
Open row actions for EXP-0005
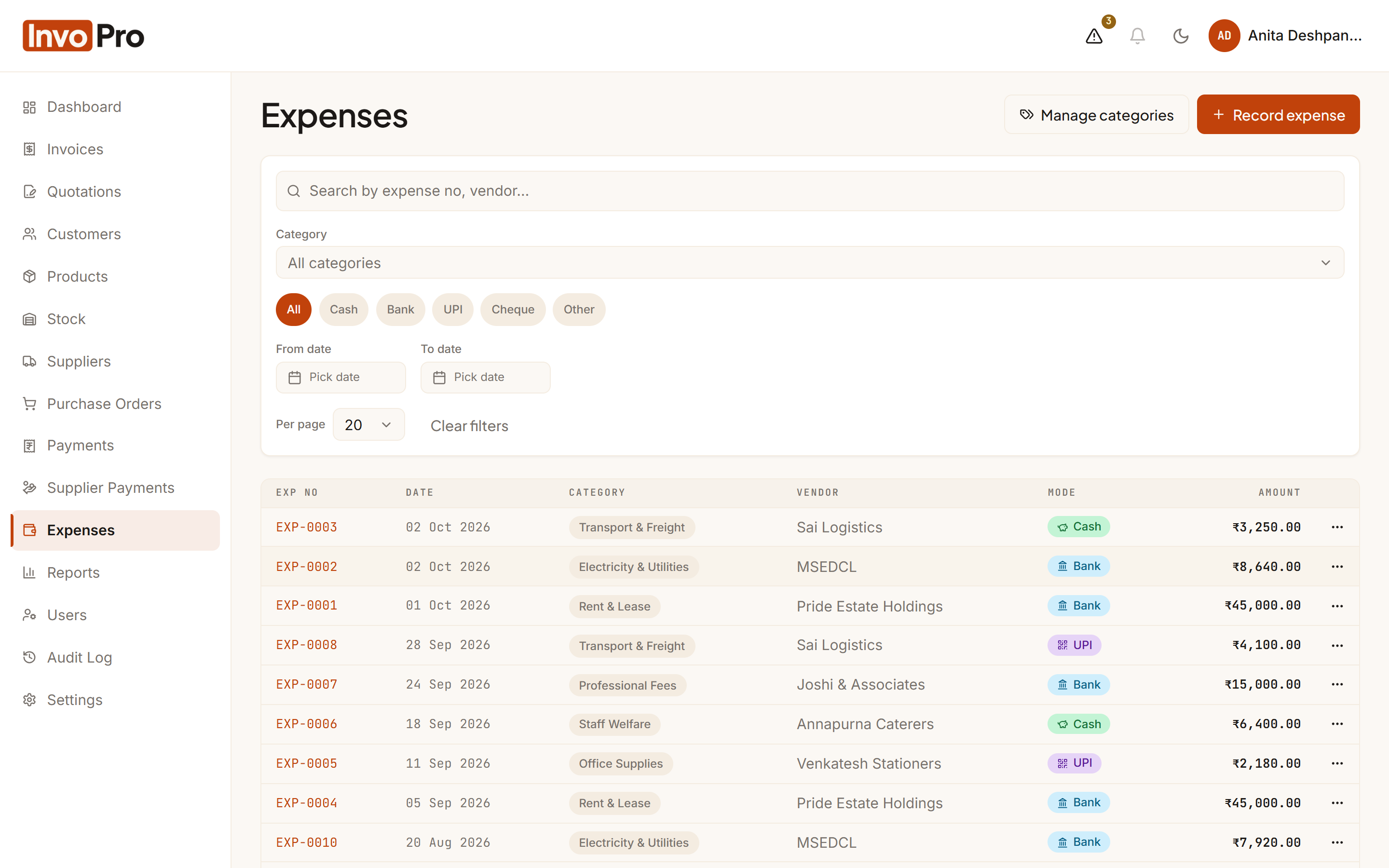click(x=1337, y=763)
